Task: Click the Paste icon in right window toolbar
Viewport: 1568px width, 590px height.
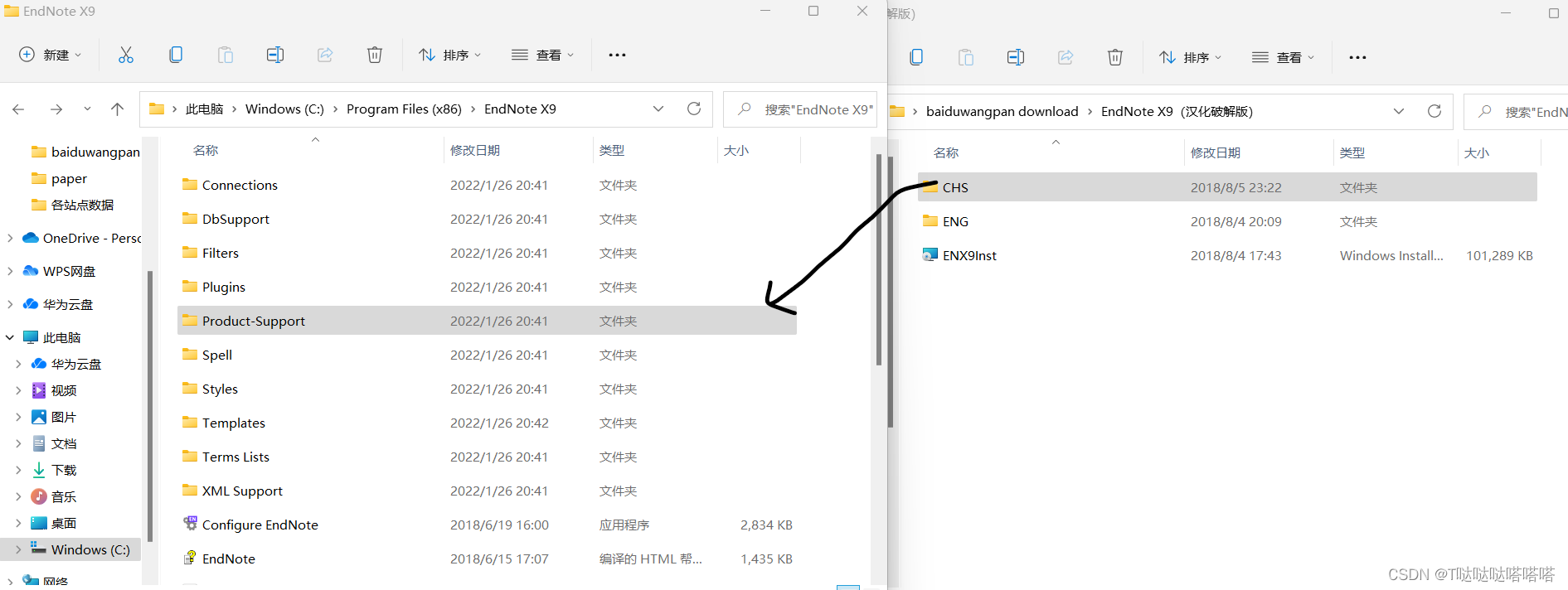Action: [966, 57]
